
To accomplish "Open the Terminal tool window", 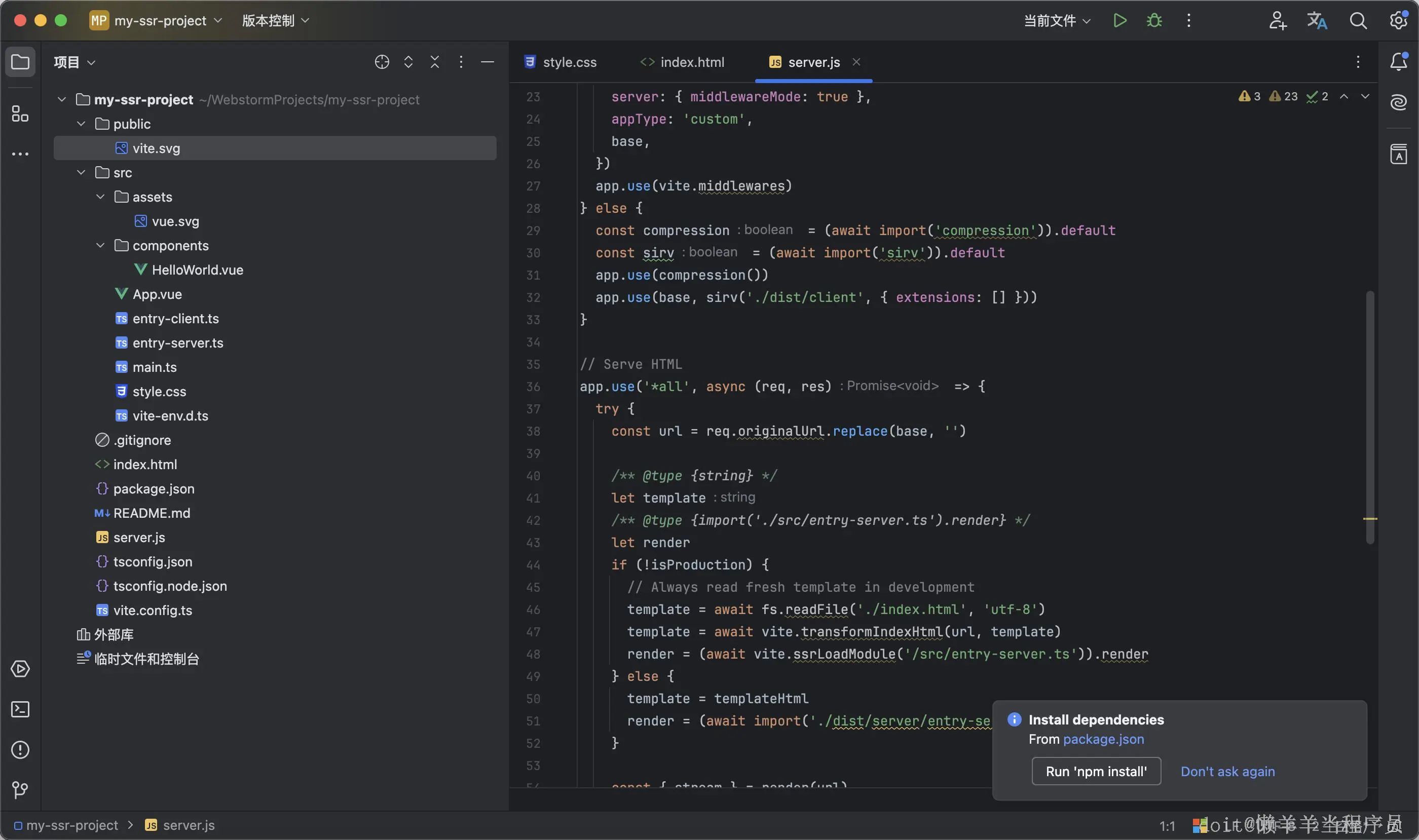I will (20, 709).
